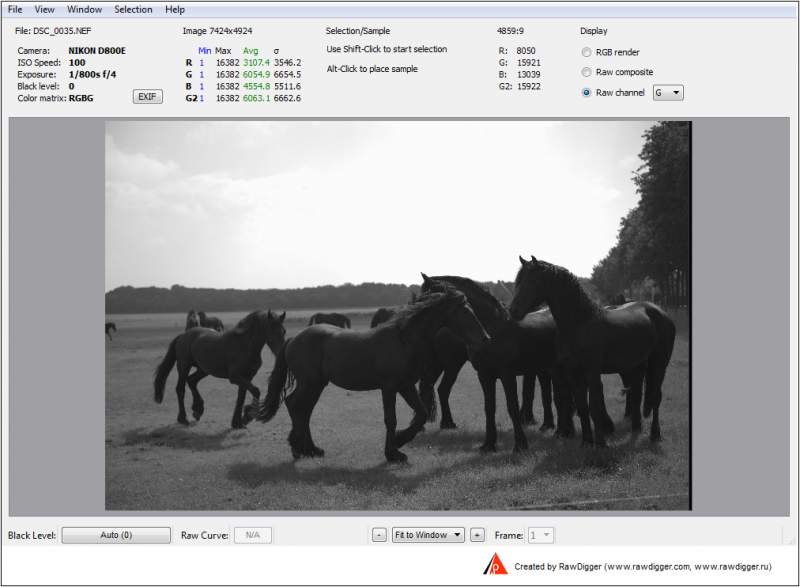Image resolution: width=800 pixels, height=587 pixels.
Task: Click the EXIF button
Action: point(147,96)
